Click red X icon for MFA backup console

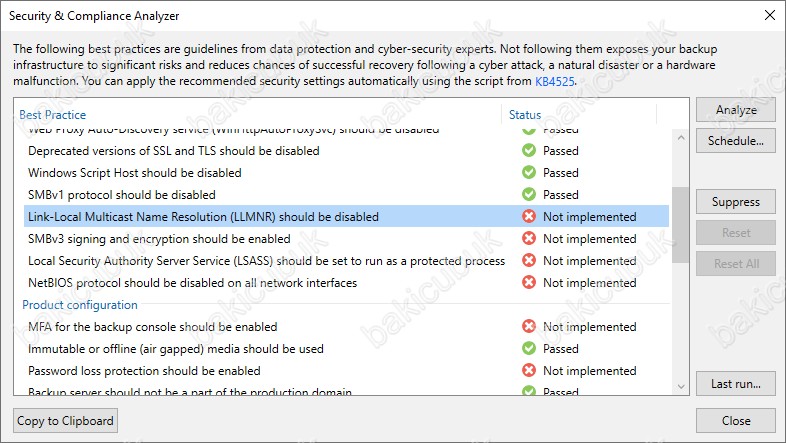click(528, 326)
